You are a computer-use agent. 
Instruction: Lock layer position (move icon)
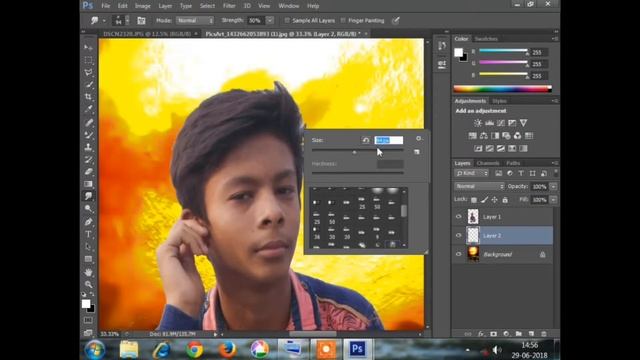point(494,200)
